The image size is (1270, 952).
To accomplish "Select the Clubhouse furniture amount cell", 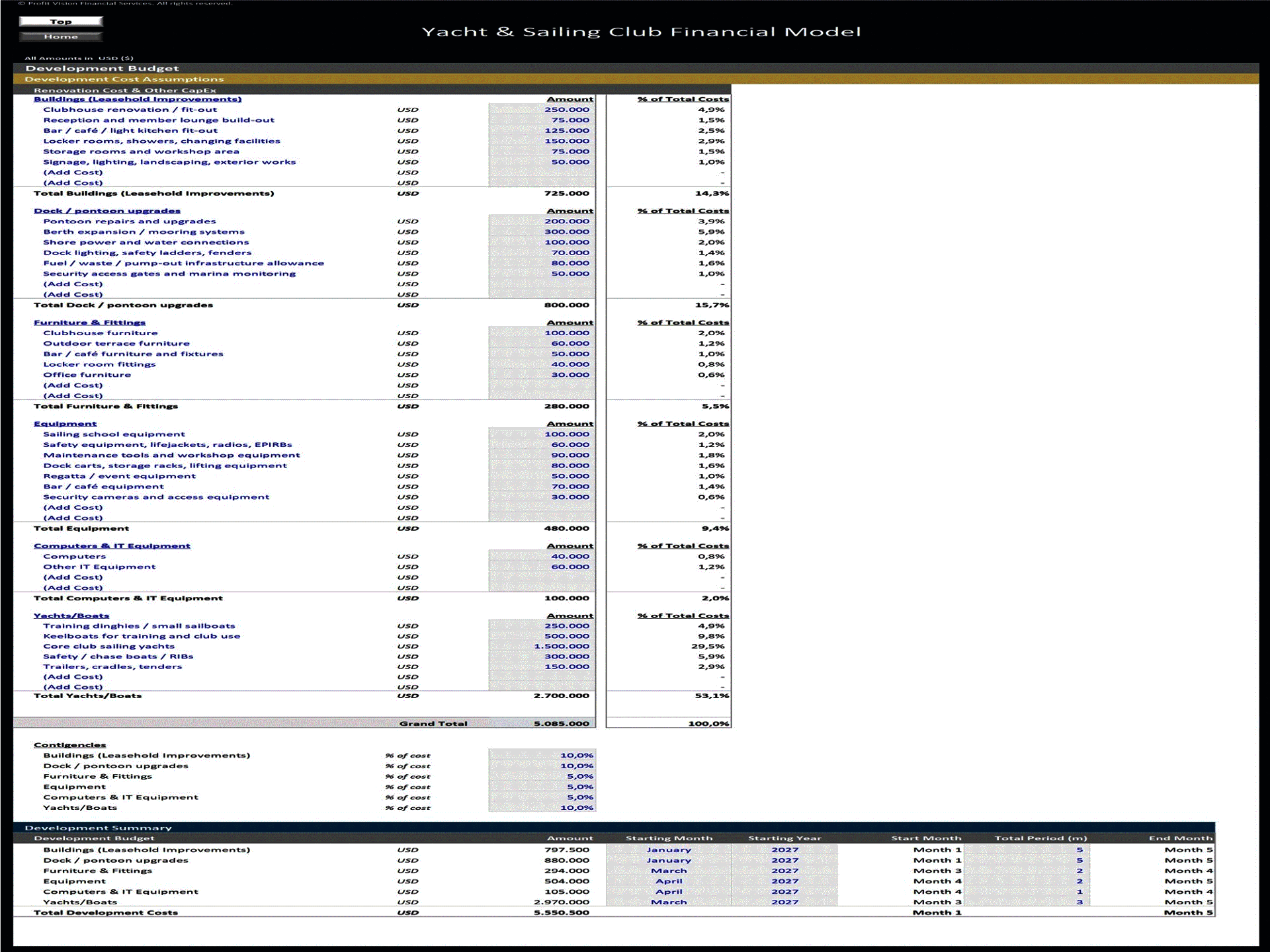I will pos(542,333).
